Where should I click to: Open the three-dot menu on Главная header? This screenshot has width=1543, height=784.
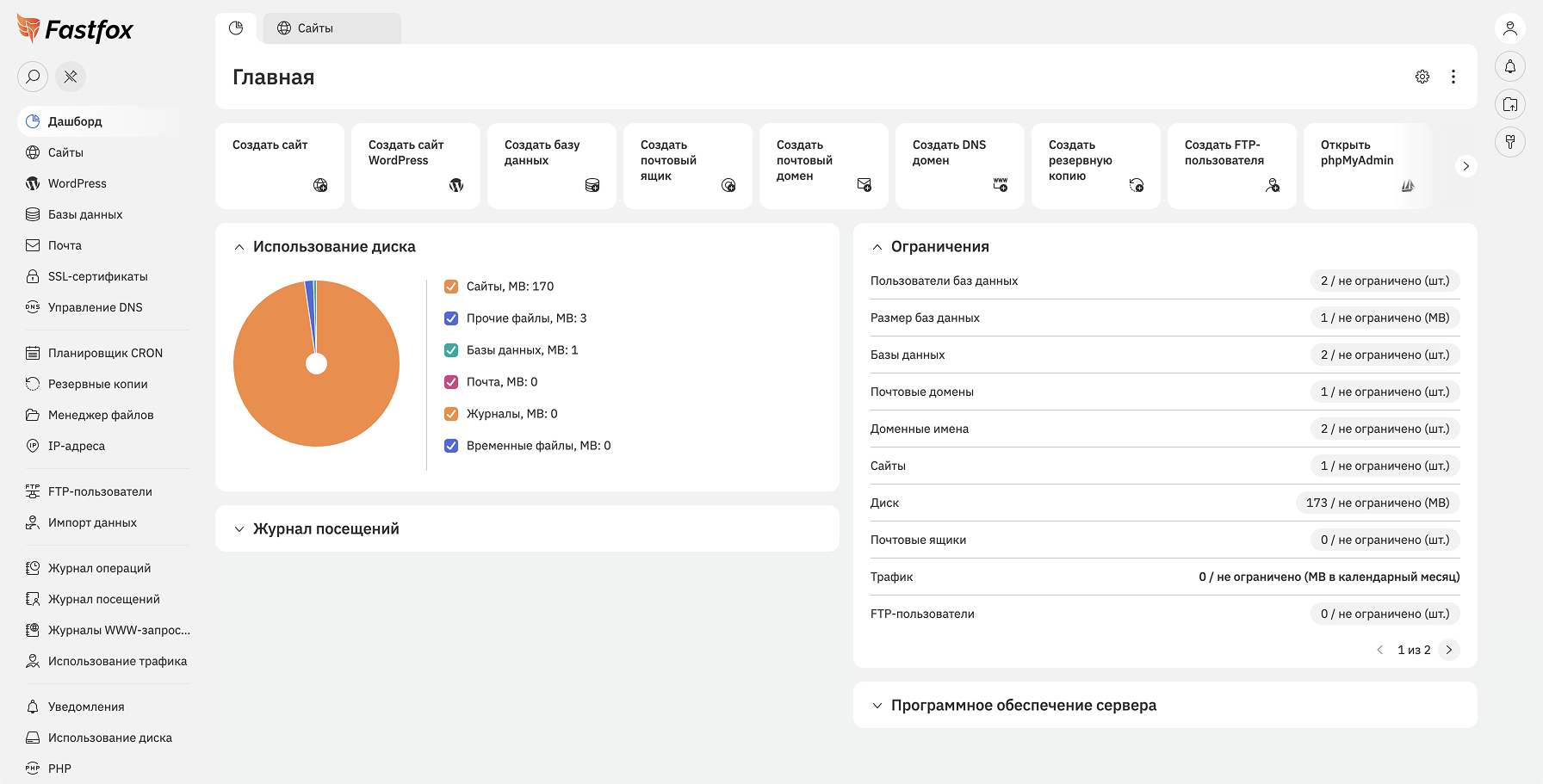click(x=1453, y=77)
